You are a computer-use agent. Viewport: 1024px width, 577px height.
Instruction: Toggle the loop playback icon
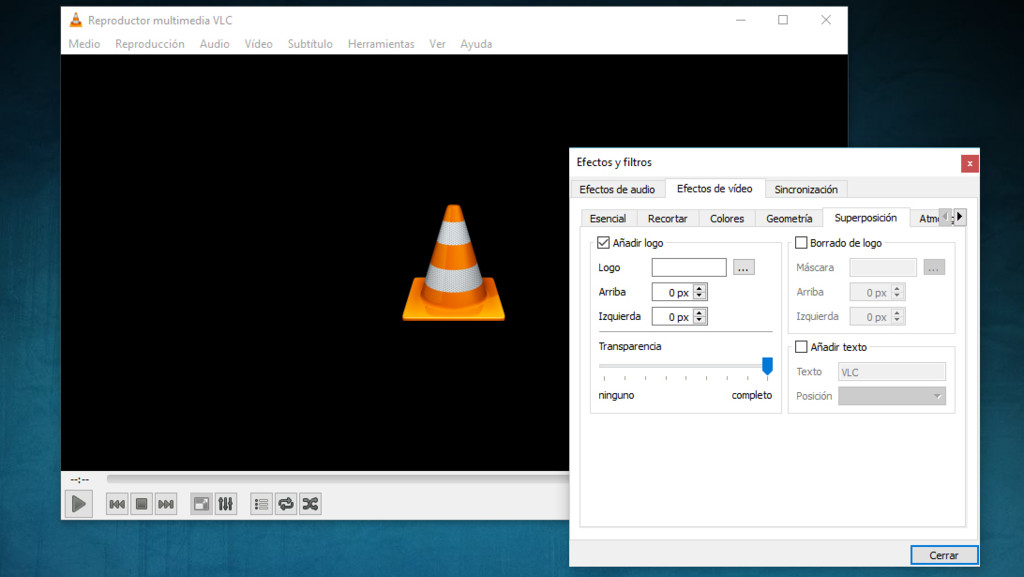[285, 503]
